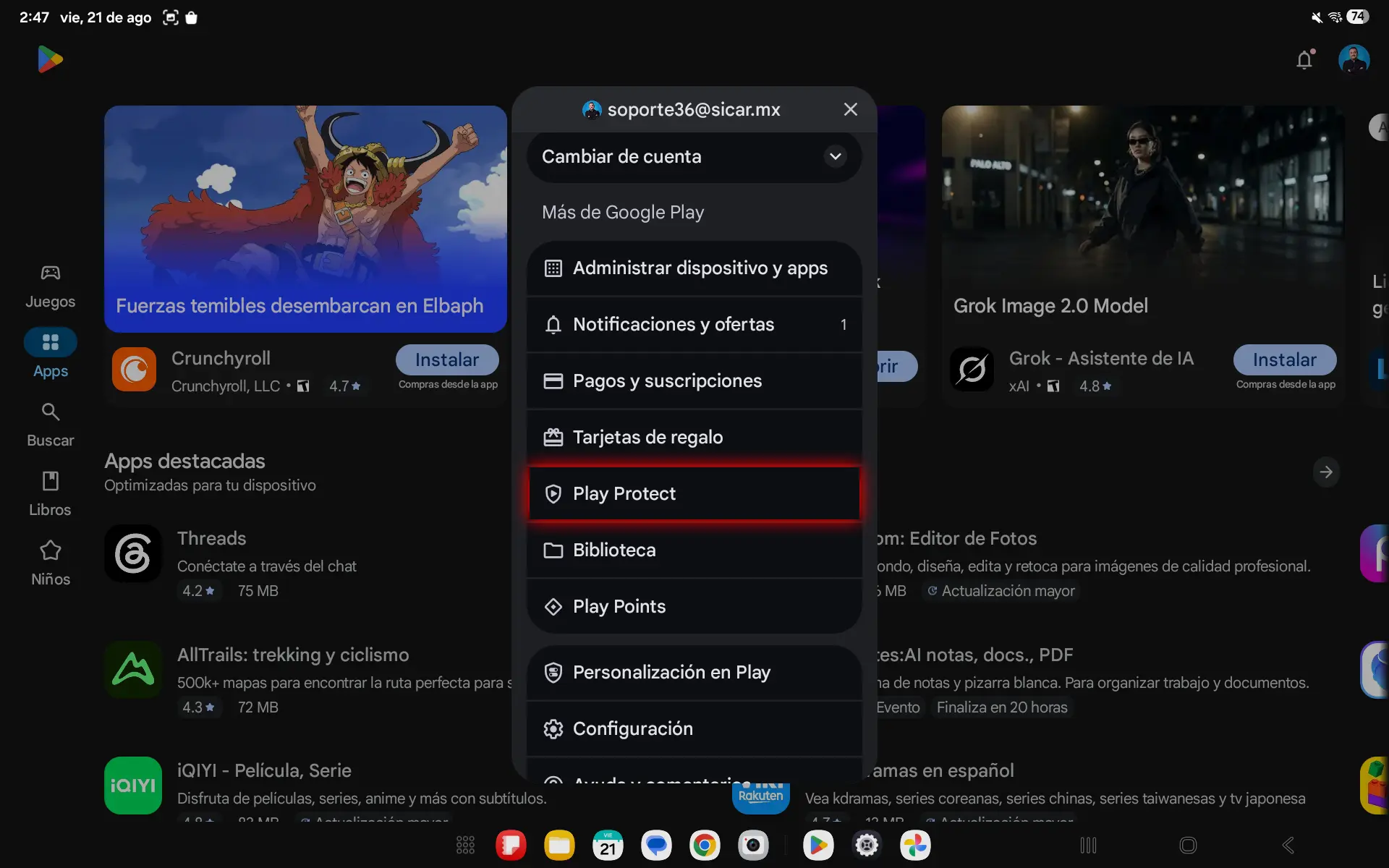The height and width of the screenshot is (868, 1389).
Task: Open AllTrails app icon
Action: (133, 670)
